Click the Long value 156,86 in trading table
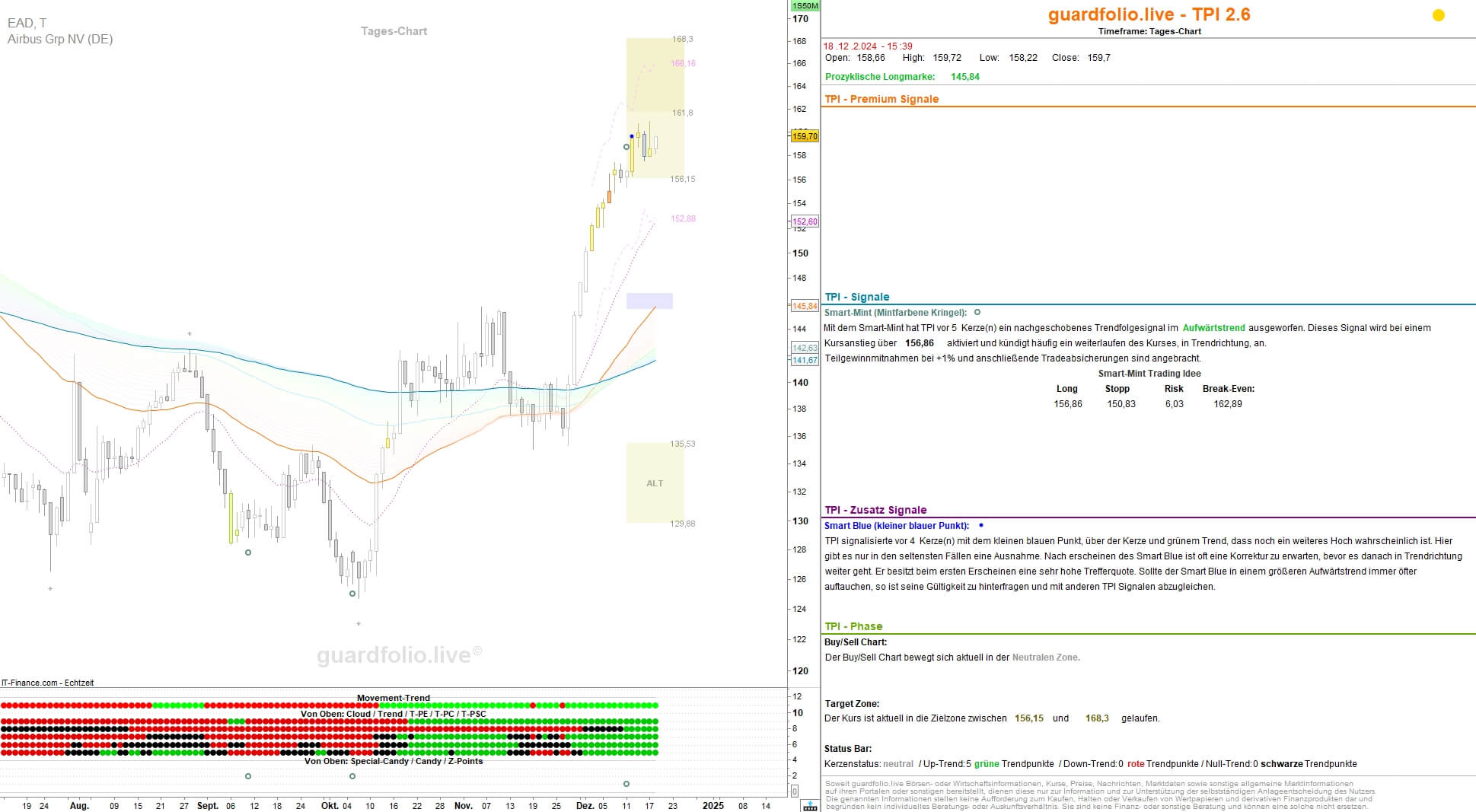The height and width of the screenshot is (812, 1476). (1068, 404)
